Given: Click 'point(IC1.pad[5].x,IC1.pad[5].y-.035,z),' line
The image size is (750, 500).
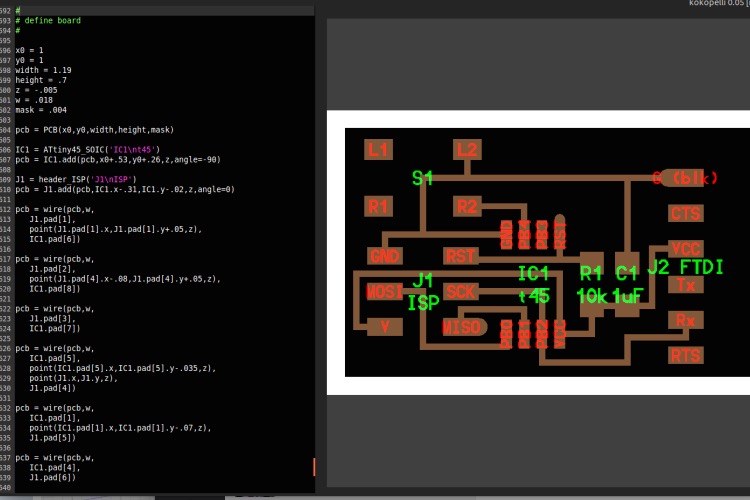Looking at the screenshot, I should [x=123, y=368].
